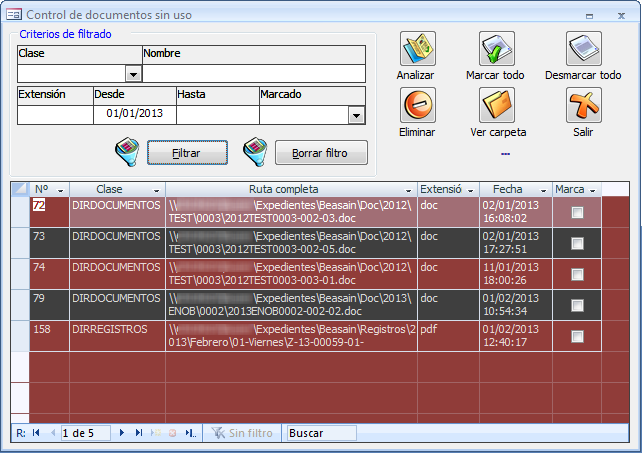Click the Borrar filtro button
This screenshot has height=453, width=642.
tap(321, 153)
